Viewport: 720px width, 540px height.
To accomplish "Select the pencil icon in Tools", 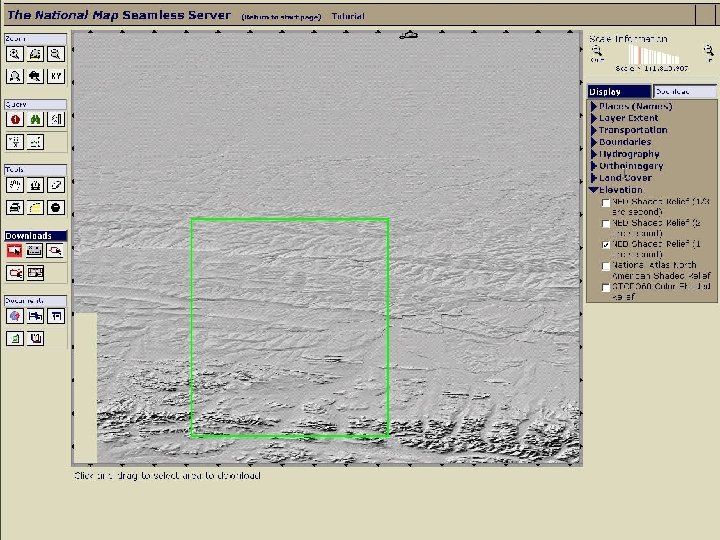I will (x=56, y=185).
